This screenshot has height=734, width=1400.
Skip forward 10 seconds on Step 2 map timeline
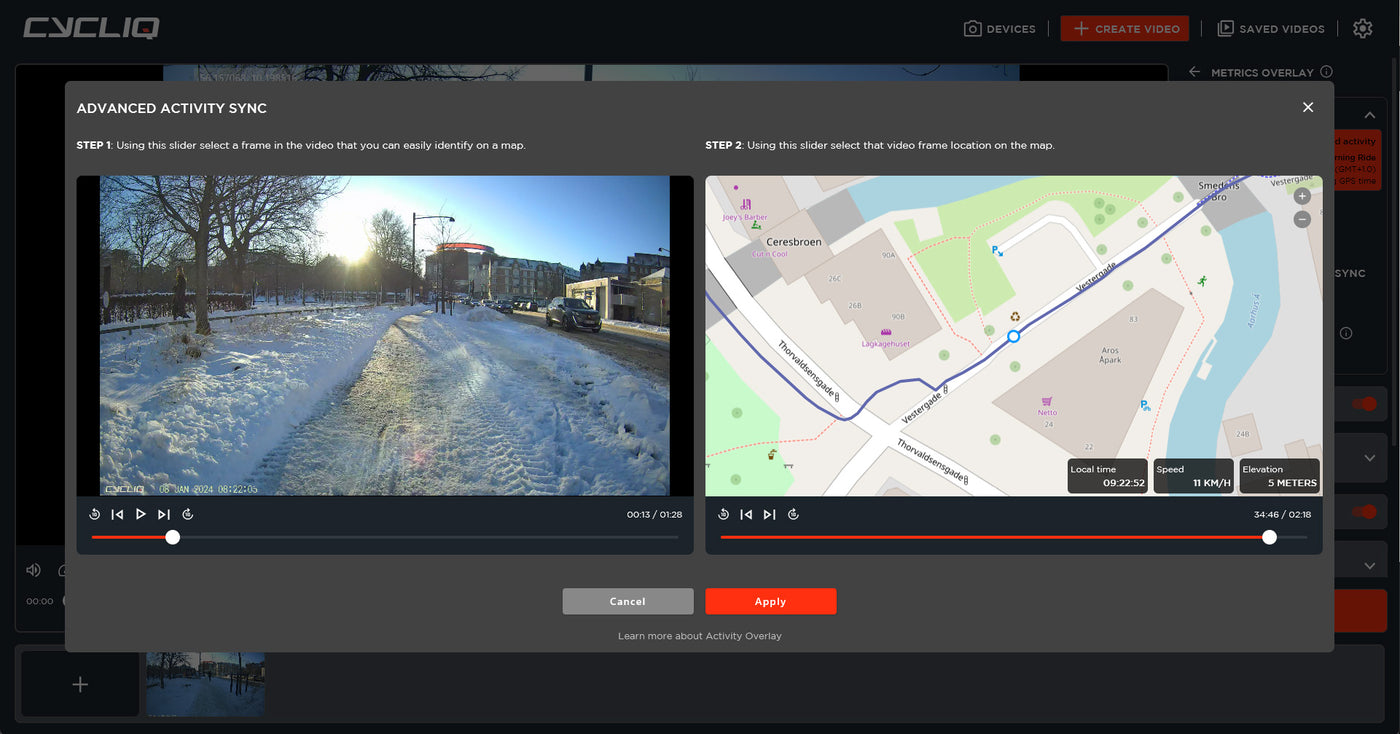click(x=793, y=513)
